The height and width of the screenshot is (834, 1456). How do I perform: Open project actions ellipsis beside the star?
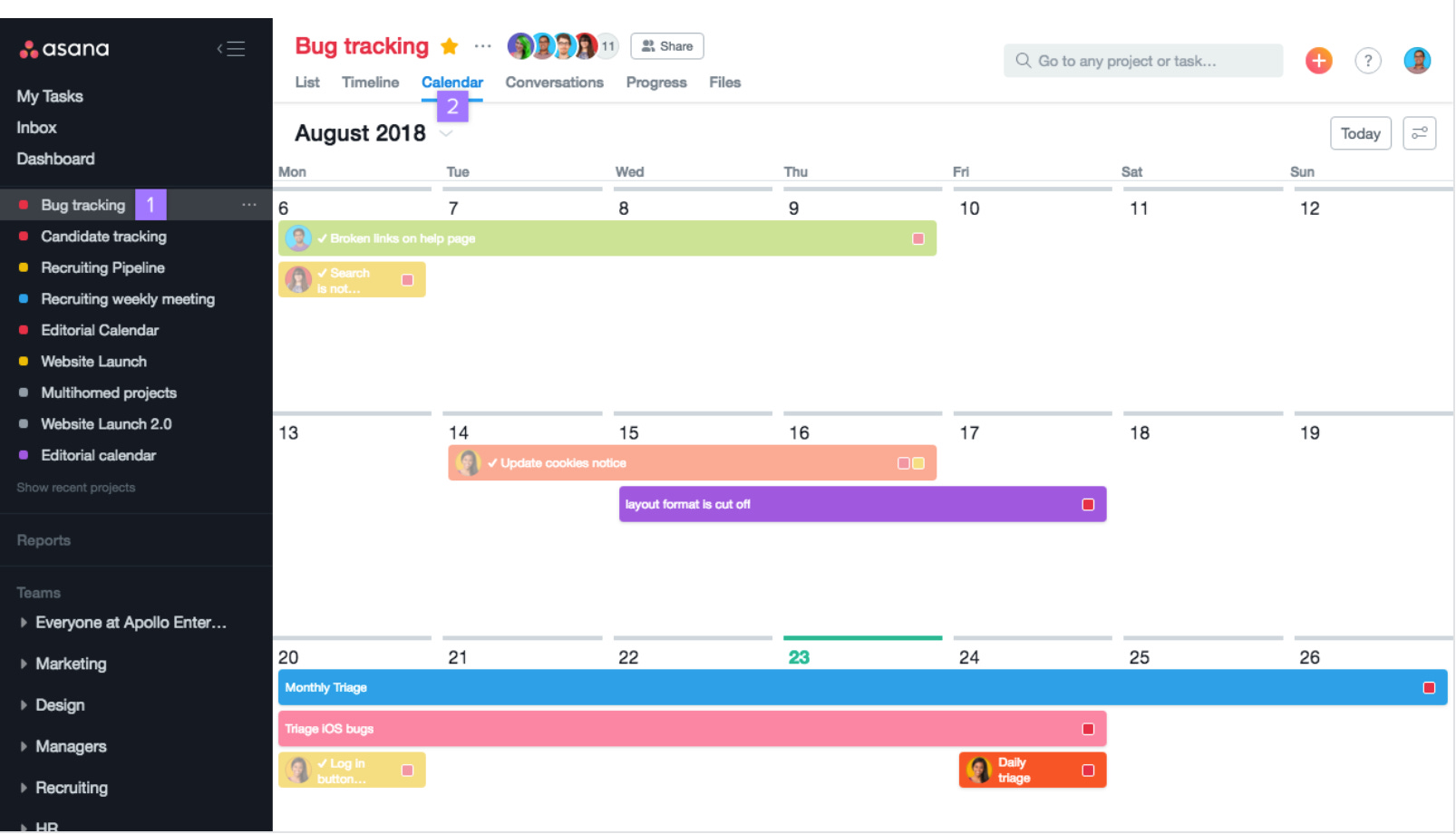(x=483, y=46)
